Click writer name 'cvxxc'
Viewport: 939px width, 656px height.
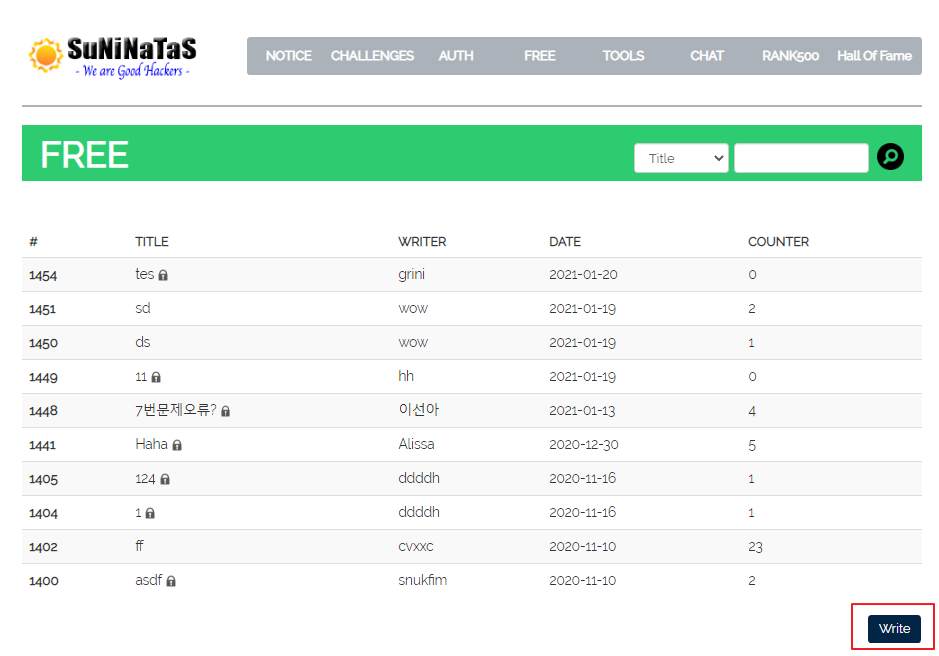416,546
